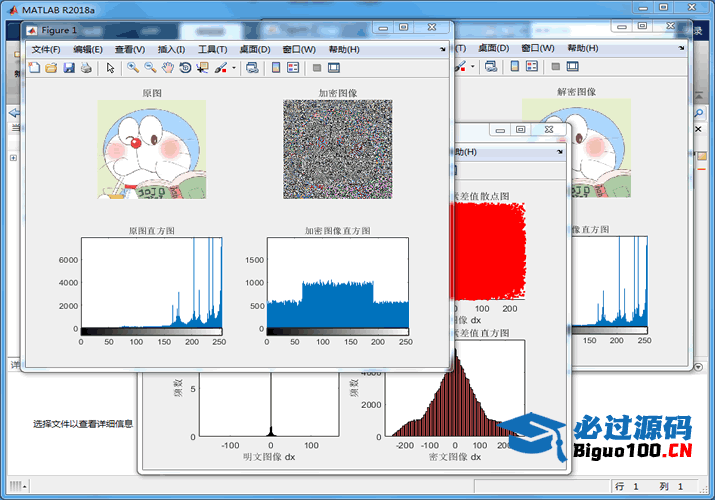Choose the Rotate 3D tool in Figure 1
This screenshot has width=715, height=500.
(185, 68)
